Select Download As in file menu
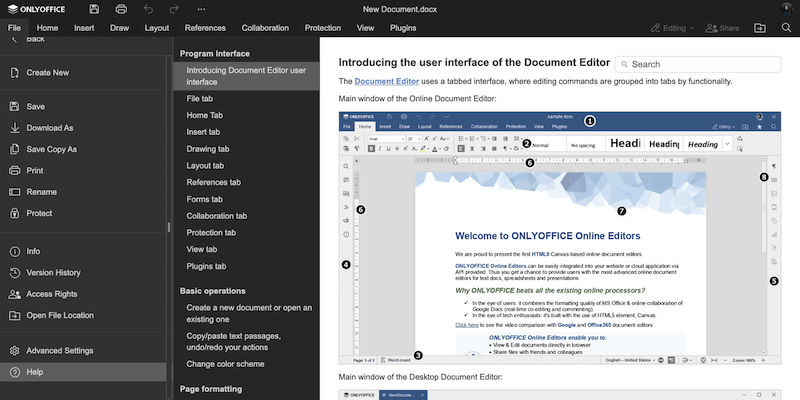Viewport: 800px width, 400px height. (50, 128)
